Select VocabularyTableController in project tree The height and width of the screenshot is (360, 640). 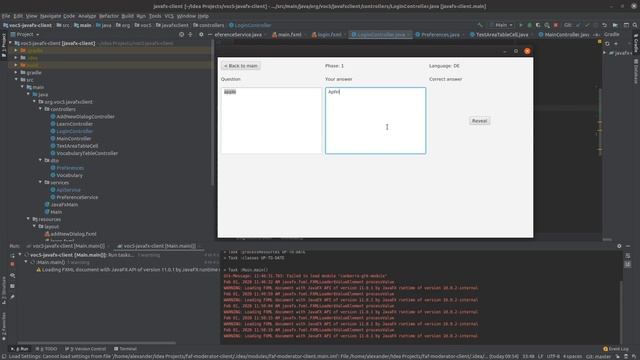87,153
